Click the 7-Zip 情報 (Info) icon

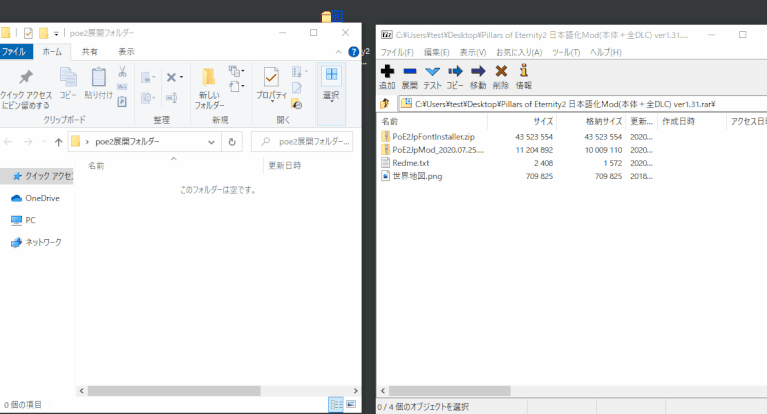(x=523, y=71)
